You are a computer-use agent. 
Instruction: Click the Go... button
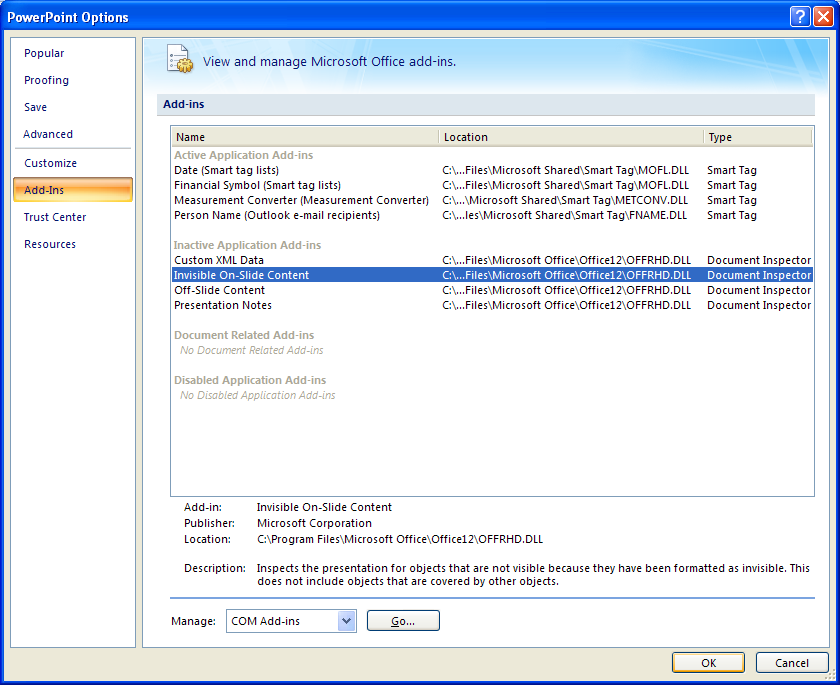pyautogui.click(x=403, y=621)
